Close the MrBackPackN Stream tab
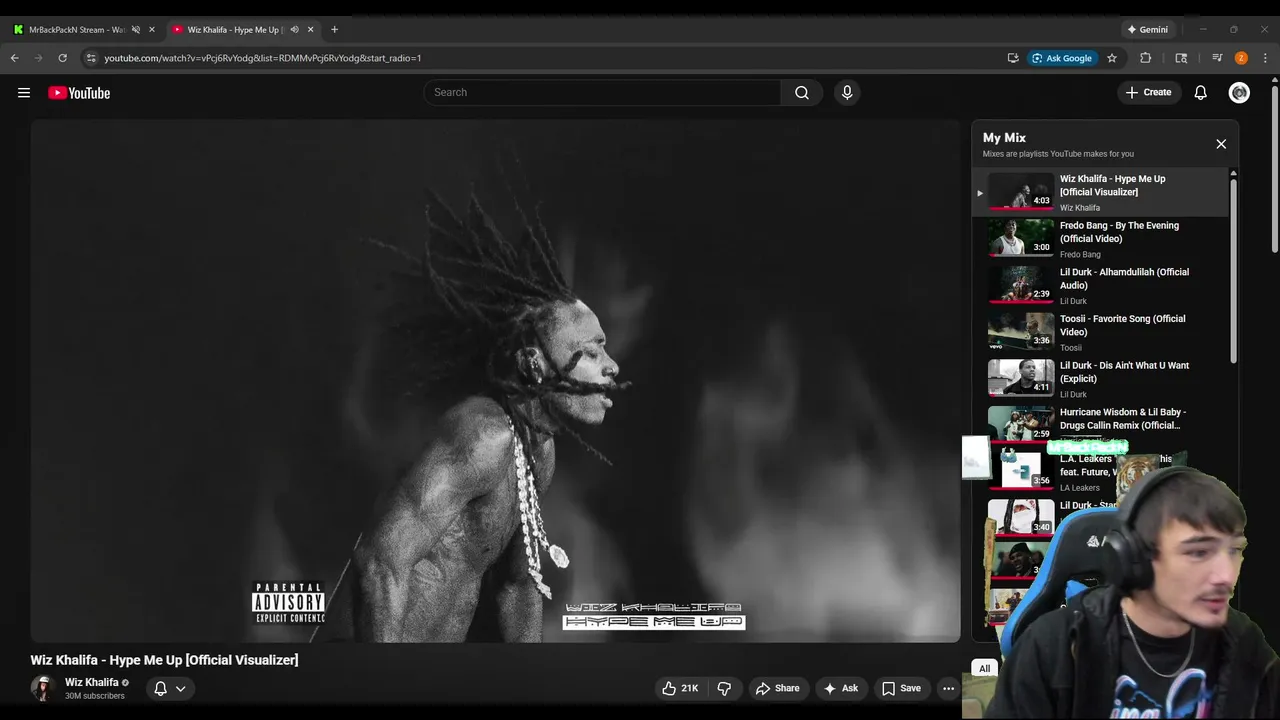Image resolution: width=1280 pixels, height=720 pixels. pyautogui.click(x=152, y=29)
